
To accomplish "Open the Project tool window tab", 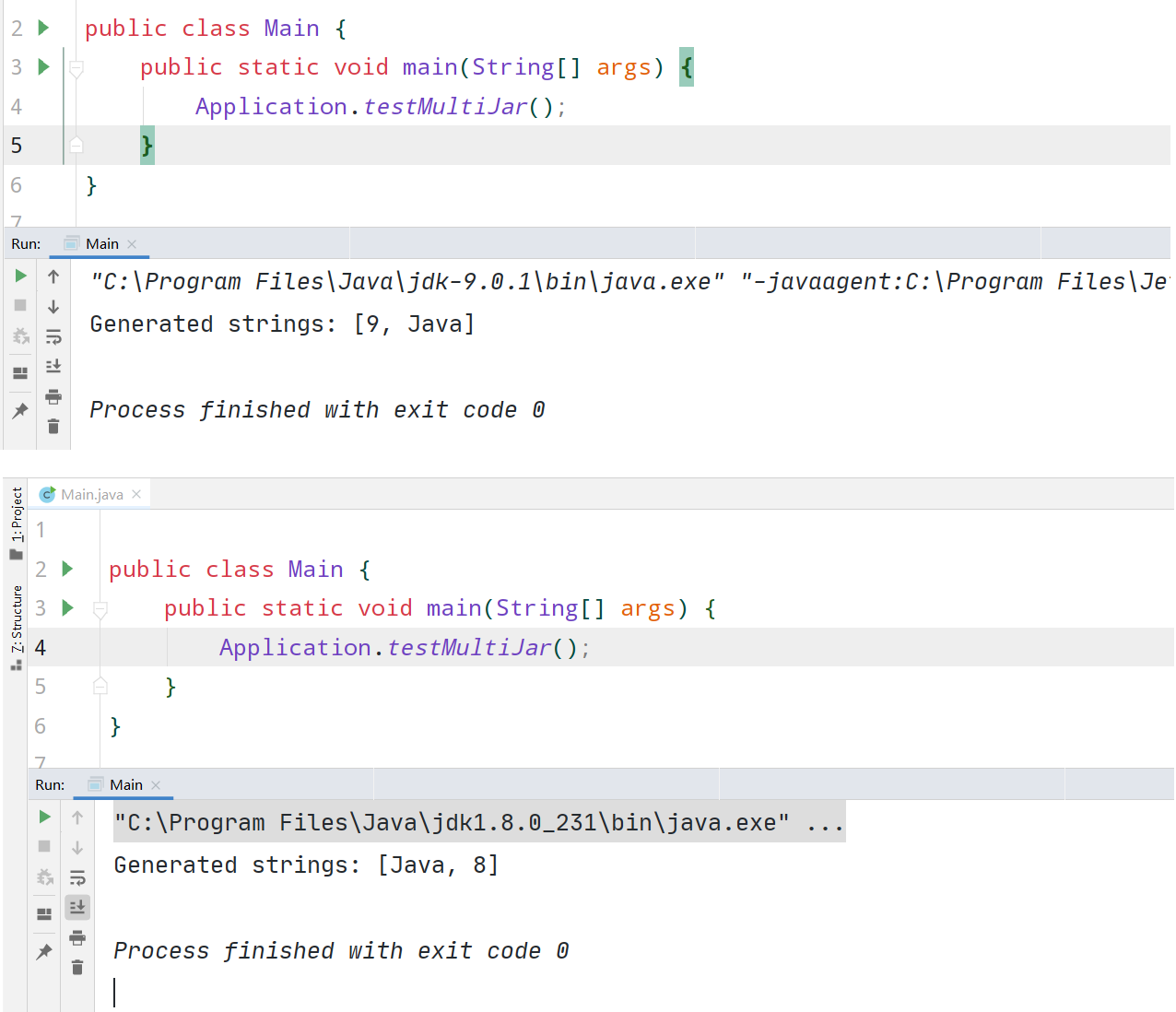I will coord(17,522).
